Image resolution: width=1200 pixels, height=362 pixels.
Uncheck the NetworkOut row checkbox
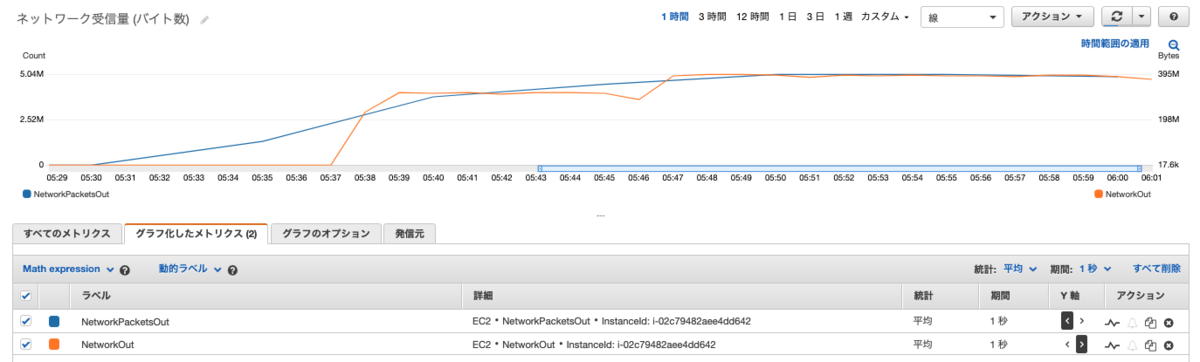(26, 344)
